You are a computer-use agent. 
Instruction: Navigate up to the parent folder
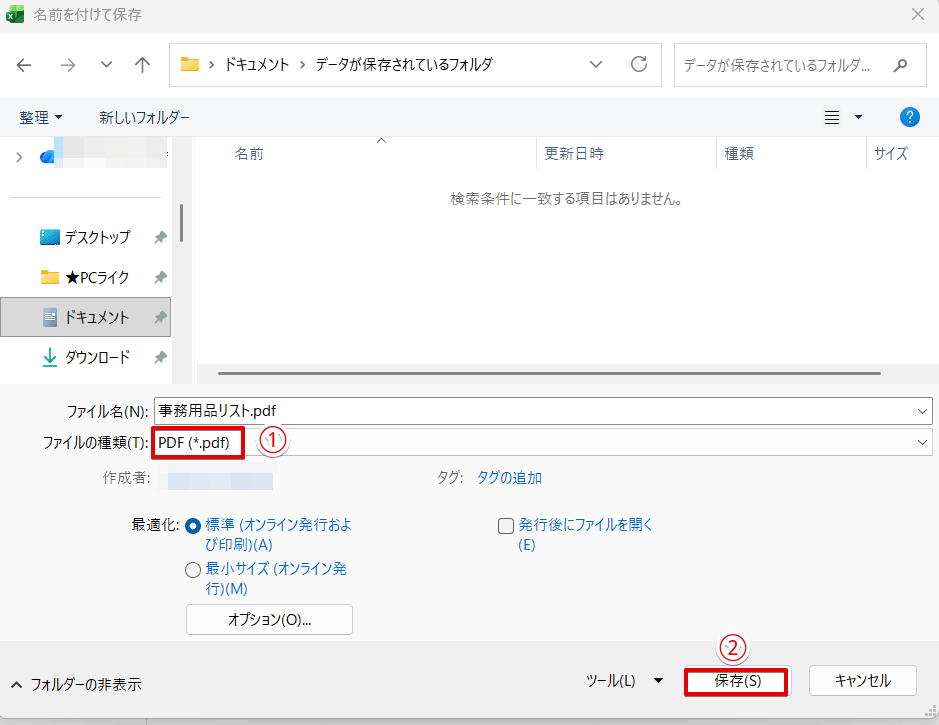coord(142,64)
